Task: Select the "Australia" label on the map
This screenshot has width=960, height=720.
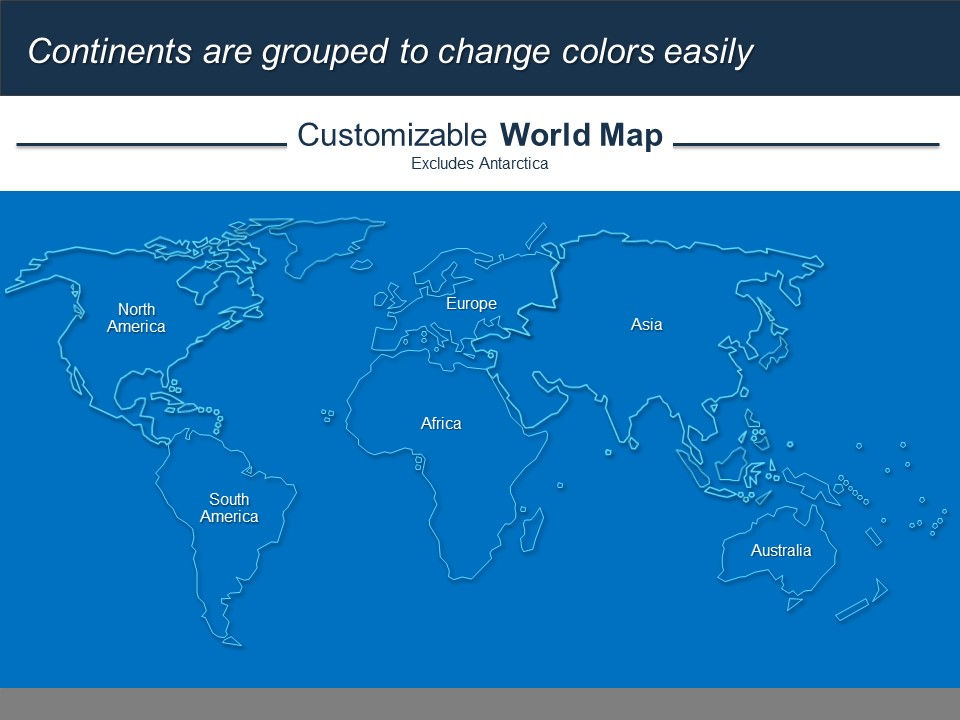Action: coord(781,550)
